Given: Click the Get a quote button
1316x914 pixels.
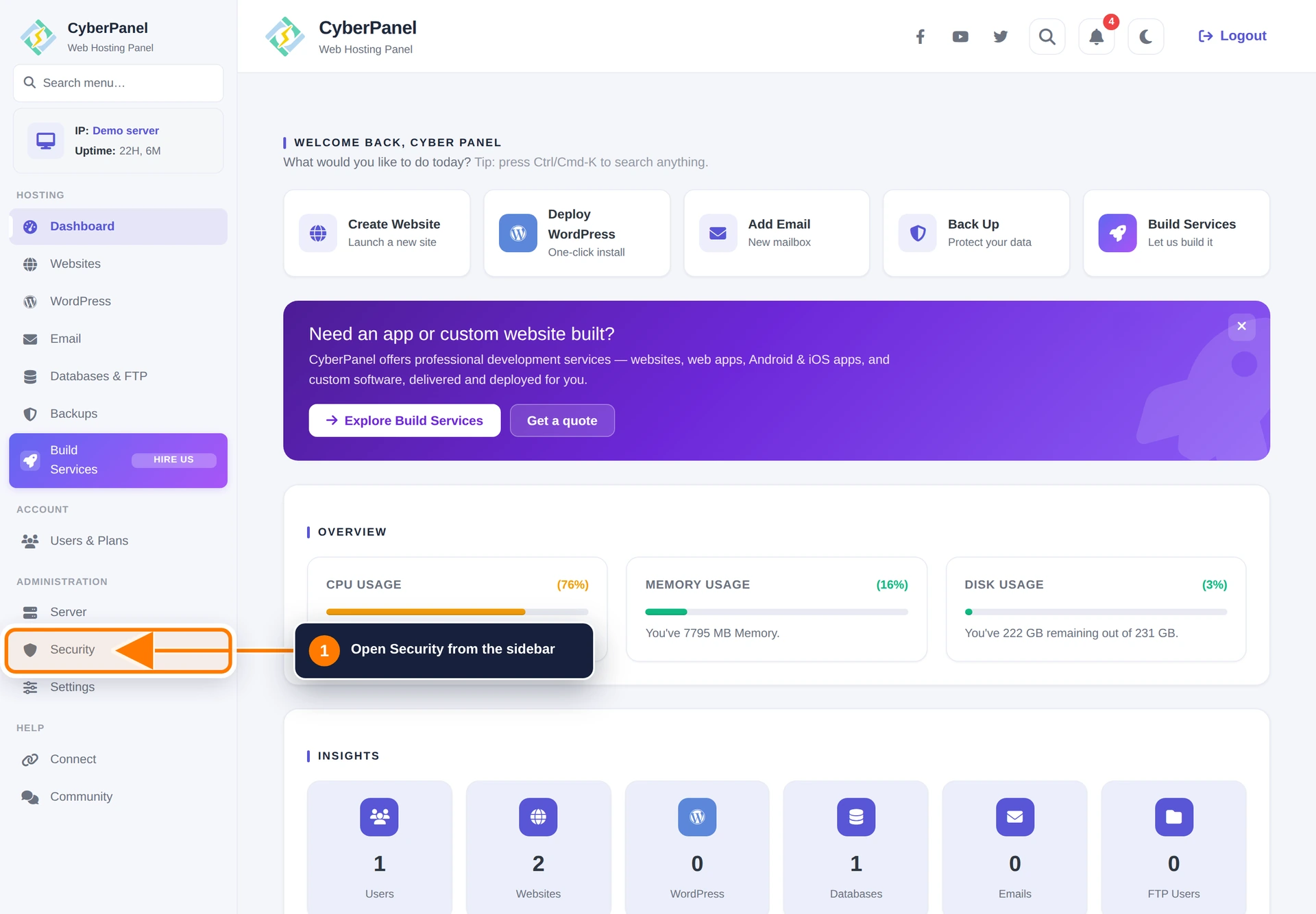Looking at the screenshot, I should point(562,421).
